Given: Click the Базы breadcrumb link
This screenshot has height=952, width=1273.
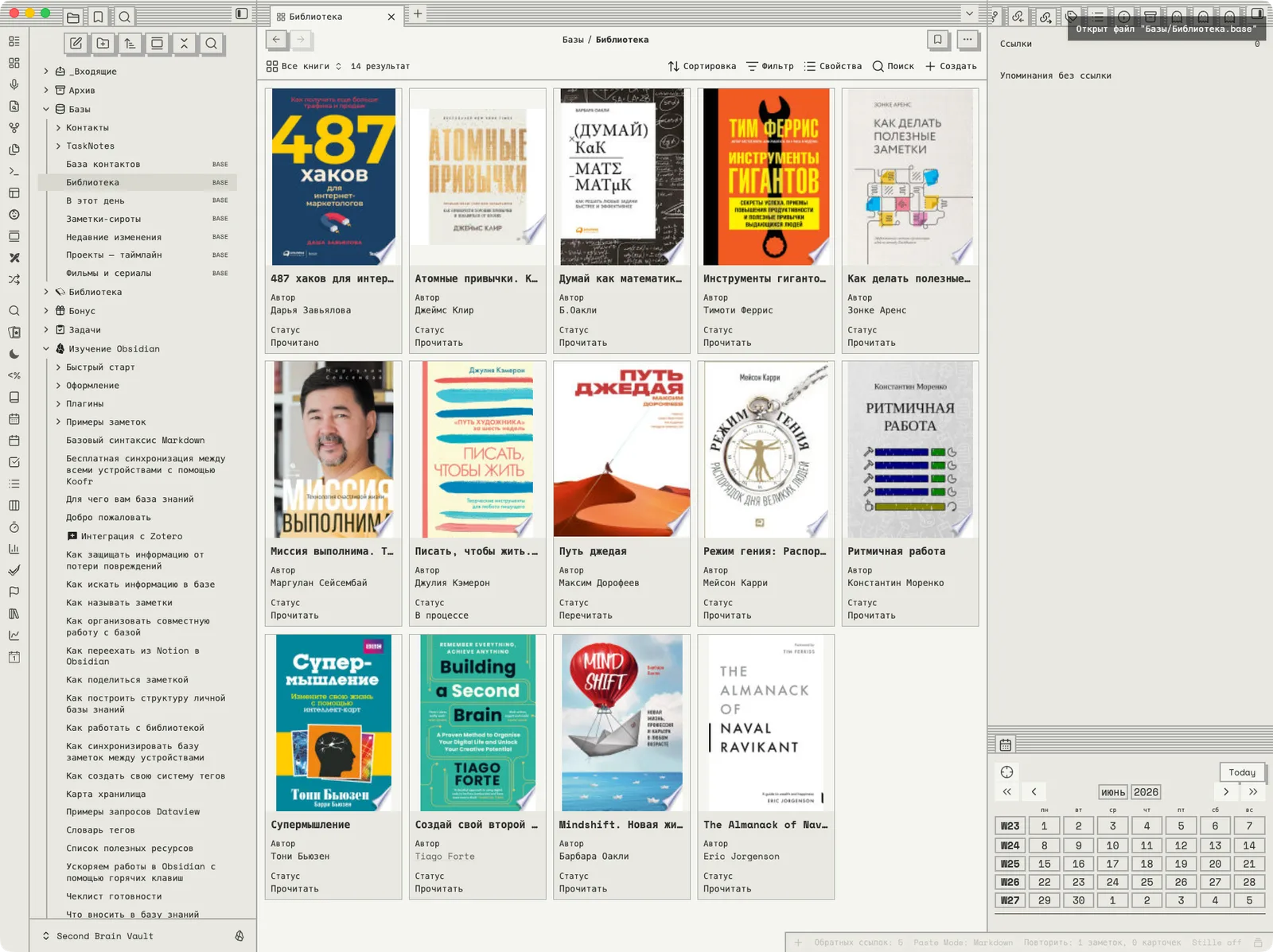Looking at the screenshot, I should coord(573,40).
